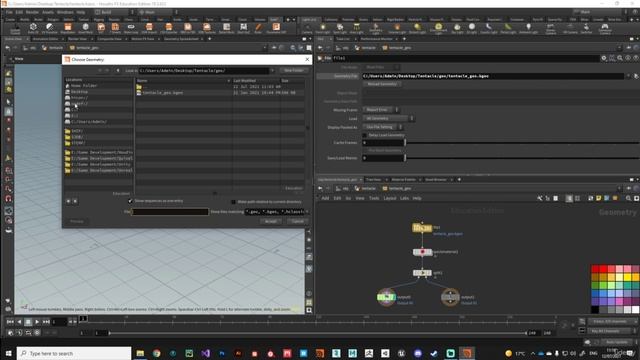Image resolution: width=640 pixels, height=360 pixels.
Task: Open the Windows menu
Action: click(x=65, y=12)
